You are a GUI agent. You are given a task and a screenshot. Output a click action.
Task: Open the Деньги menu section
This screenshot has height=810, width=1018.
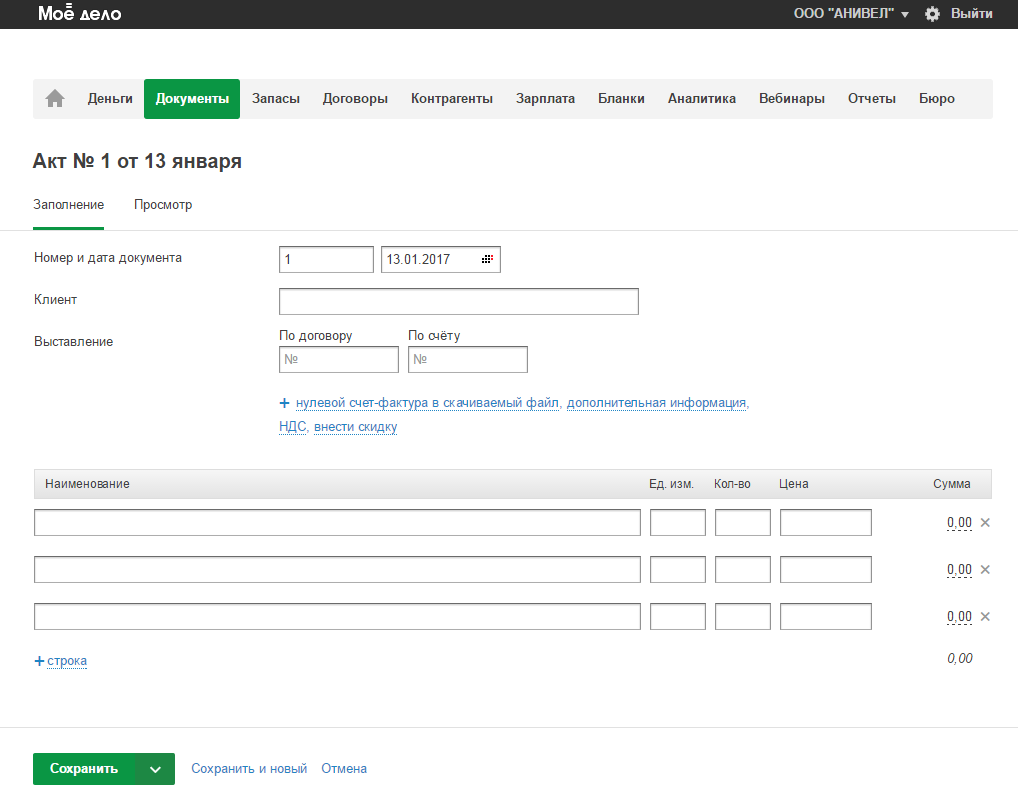point(110,98)
